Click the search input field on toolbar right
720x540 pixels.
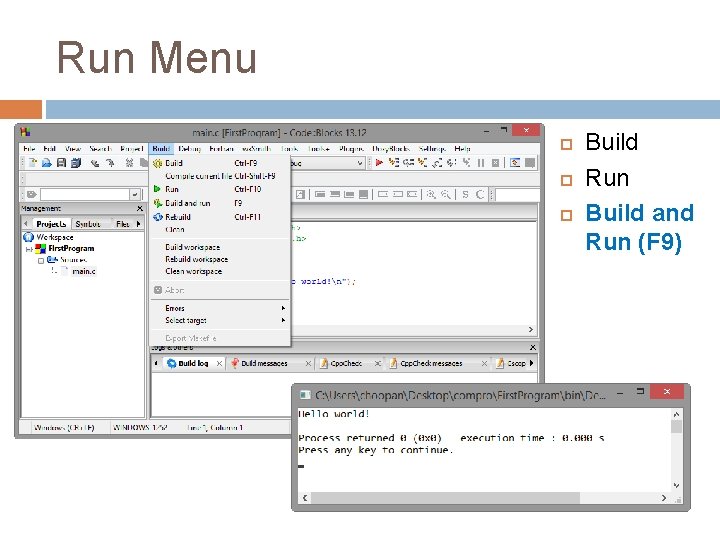coord(517,194)
